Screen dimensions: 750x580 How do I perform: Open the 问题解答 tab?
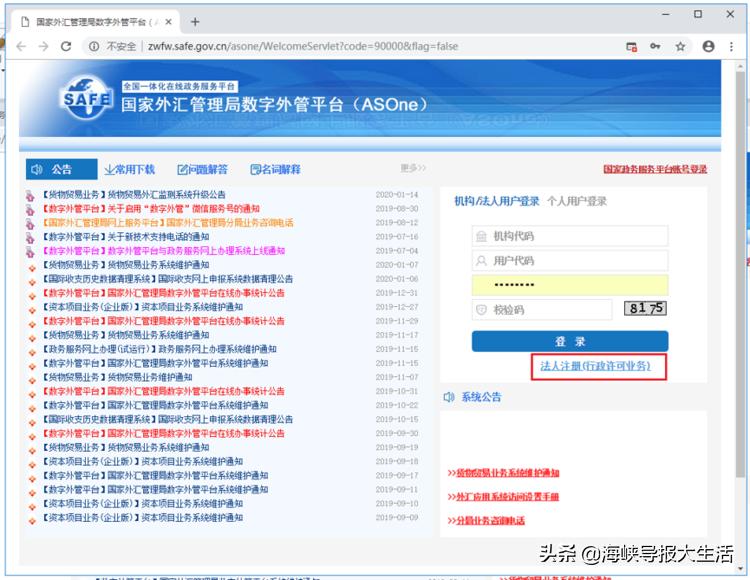(202, 169)
